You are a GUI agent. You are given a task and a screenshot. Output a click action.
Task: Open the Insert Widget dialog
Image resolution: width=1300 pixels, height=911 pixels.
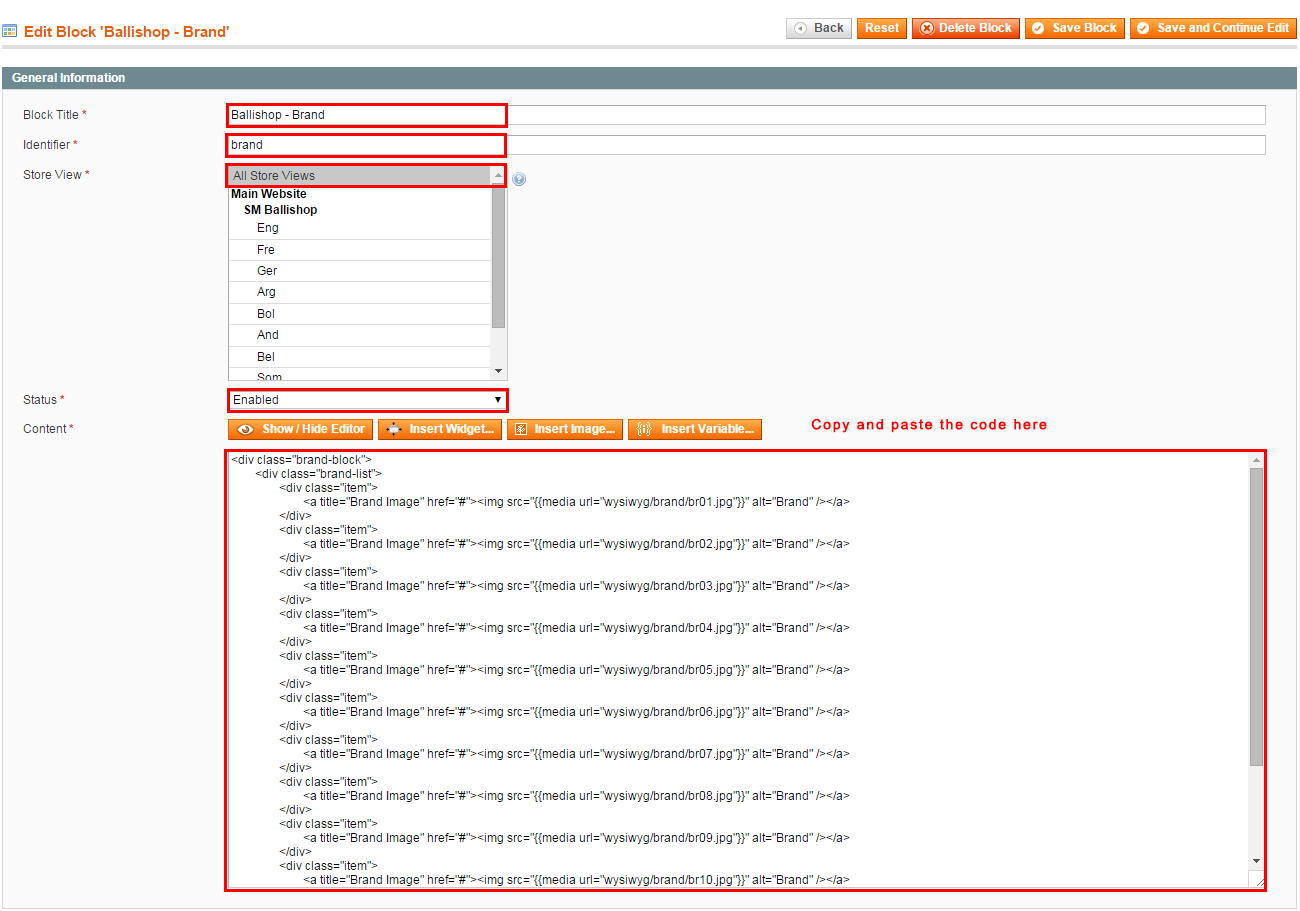440,429
